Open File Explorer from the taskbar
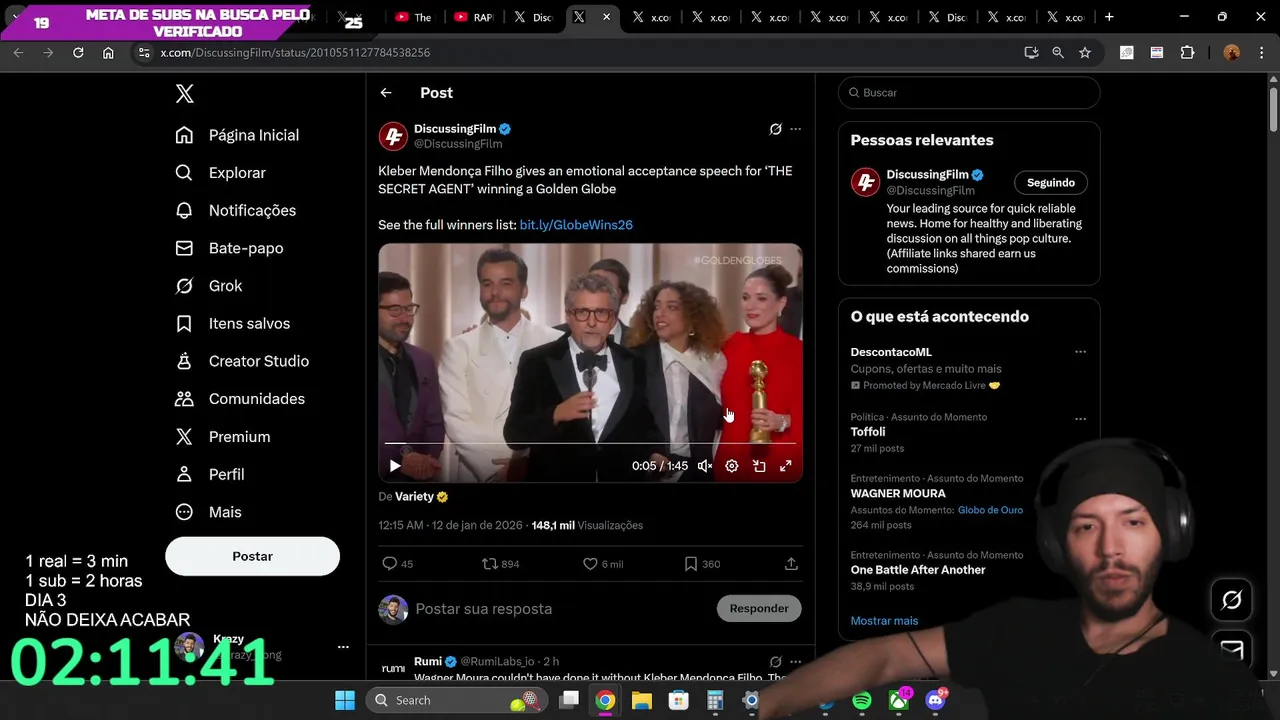The width and height of the screenshot is (1280, 720). click(x=642, y=701)
